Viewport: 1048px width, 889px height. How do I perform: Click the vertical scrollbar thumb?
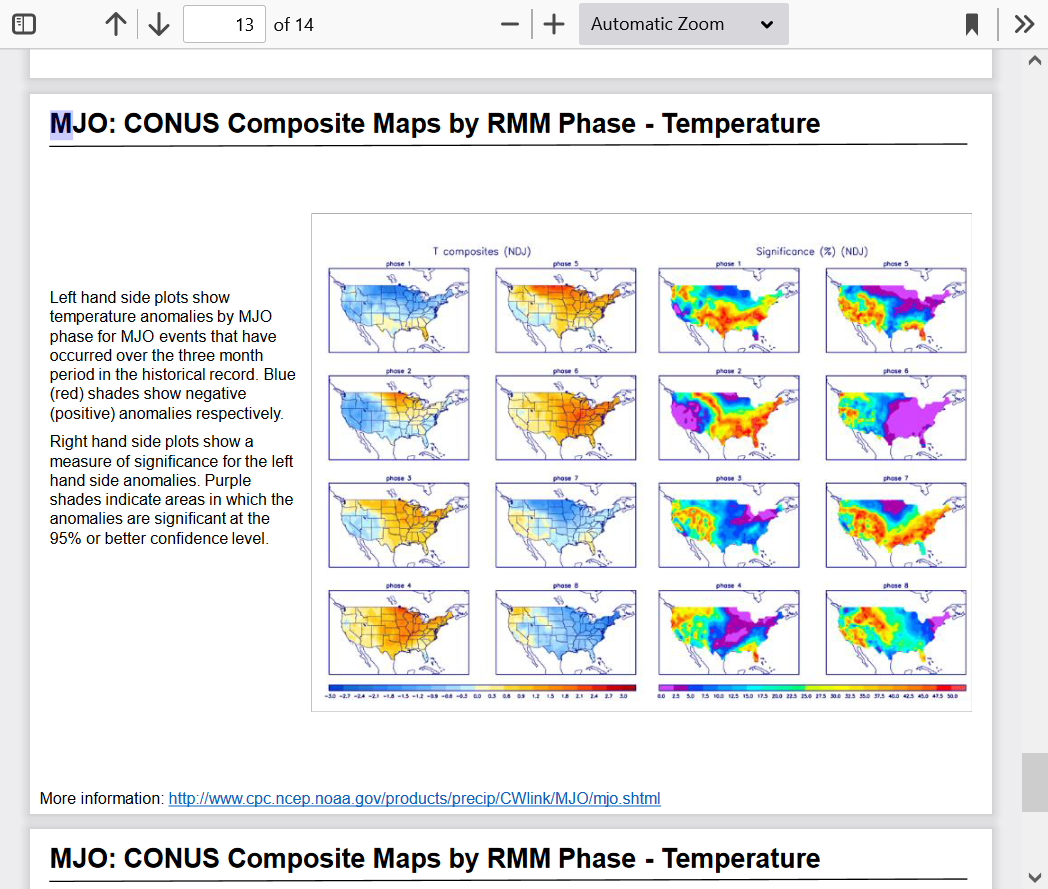point(1034,782)
